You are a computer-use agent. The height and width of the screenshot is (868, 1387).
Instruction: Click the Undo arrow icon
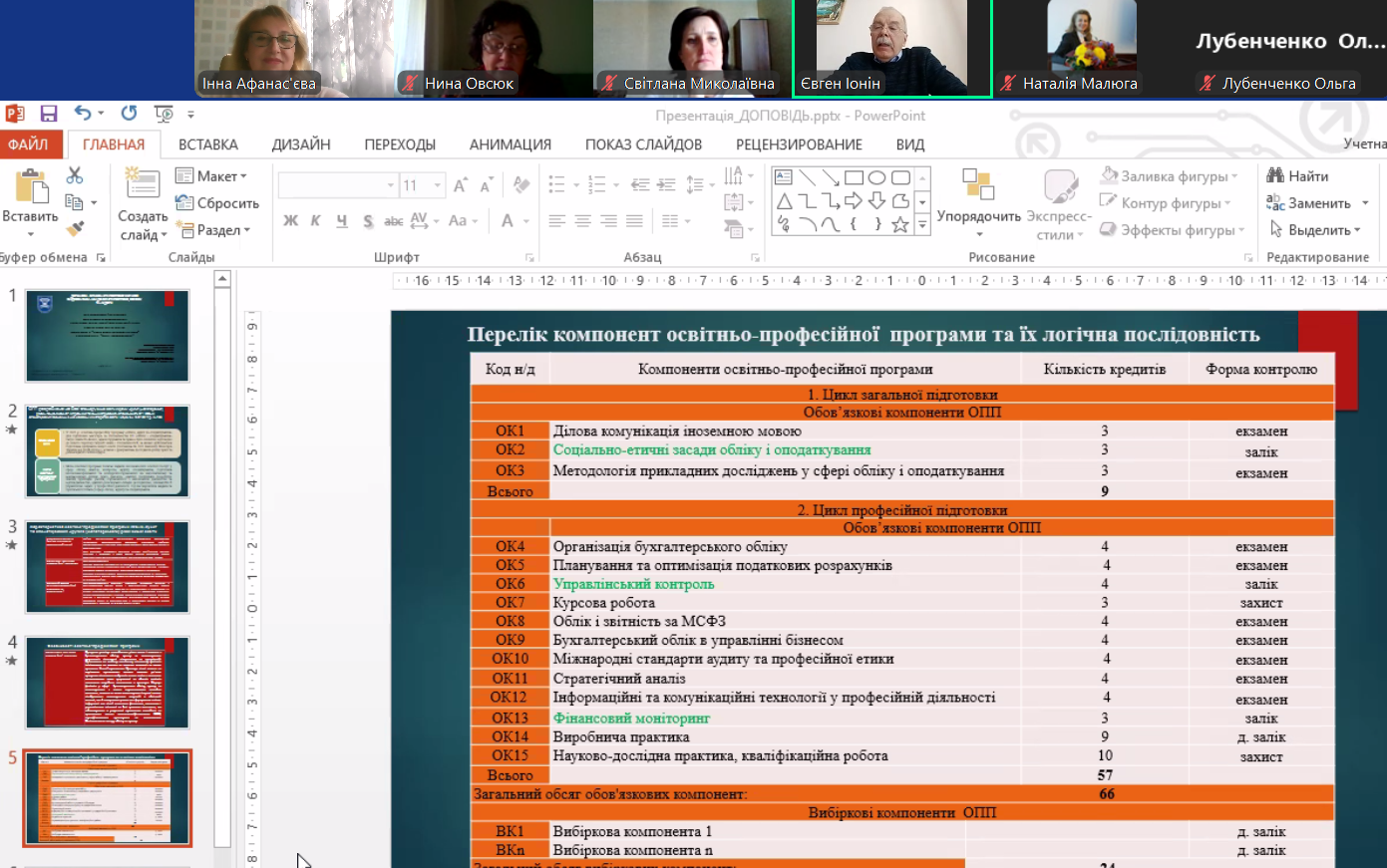[83, 114]
